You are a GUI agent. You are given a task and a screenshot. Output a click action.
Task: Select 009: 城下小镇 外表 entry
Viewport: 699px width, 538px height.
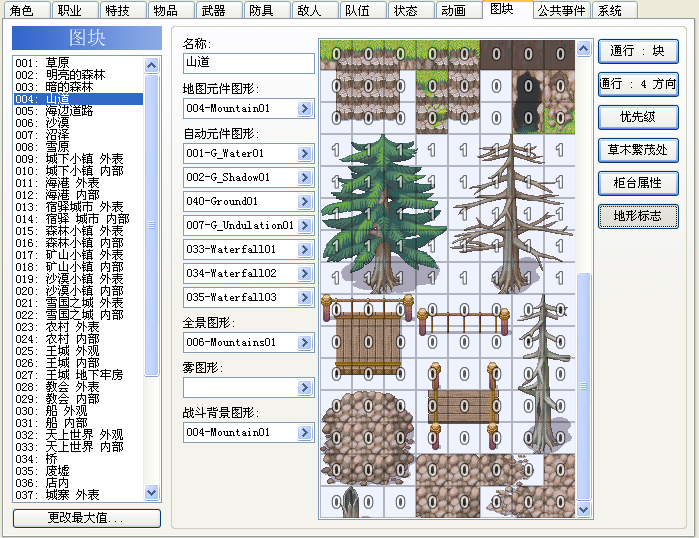point(78,159)
